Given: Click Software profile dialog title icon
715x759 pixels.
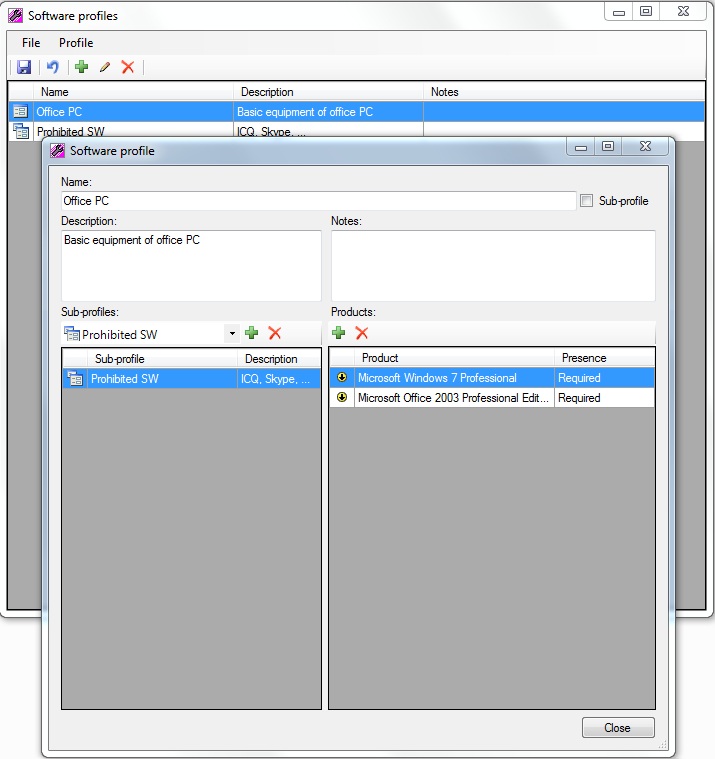Looking at the screenshot, I should pos(57,151).
